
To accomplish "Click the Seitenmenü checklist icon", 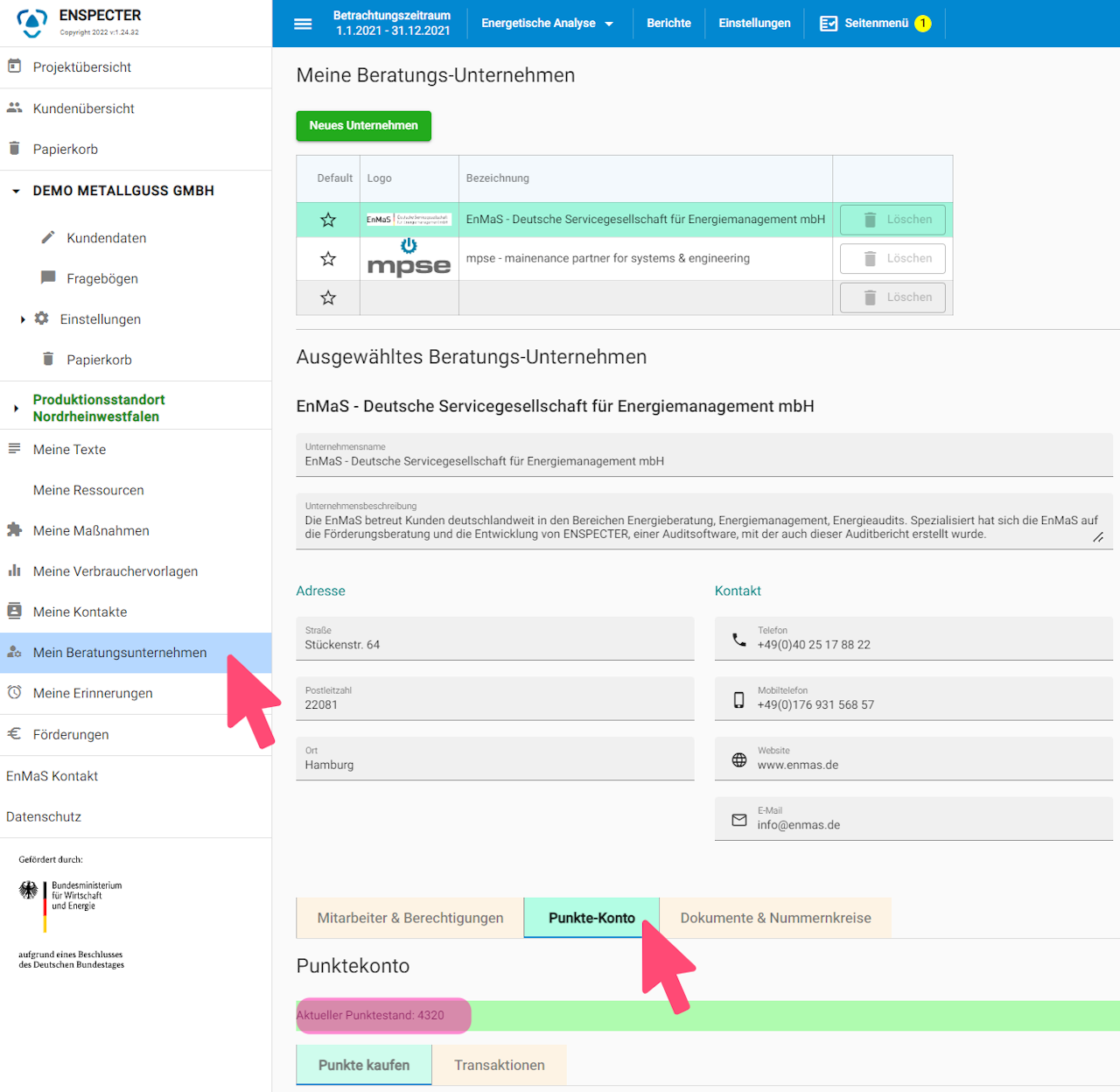I will coord(829,24).
